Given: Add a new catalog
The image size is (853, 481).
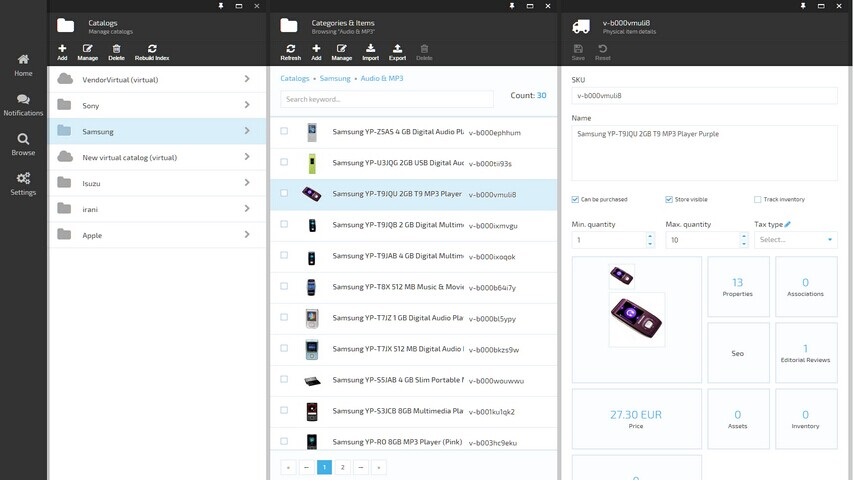Looking at the screenshot, I should click(62, 52).
